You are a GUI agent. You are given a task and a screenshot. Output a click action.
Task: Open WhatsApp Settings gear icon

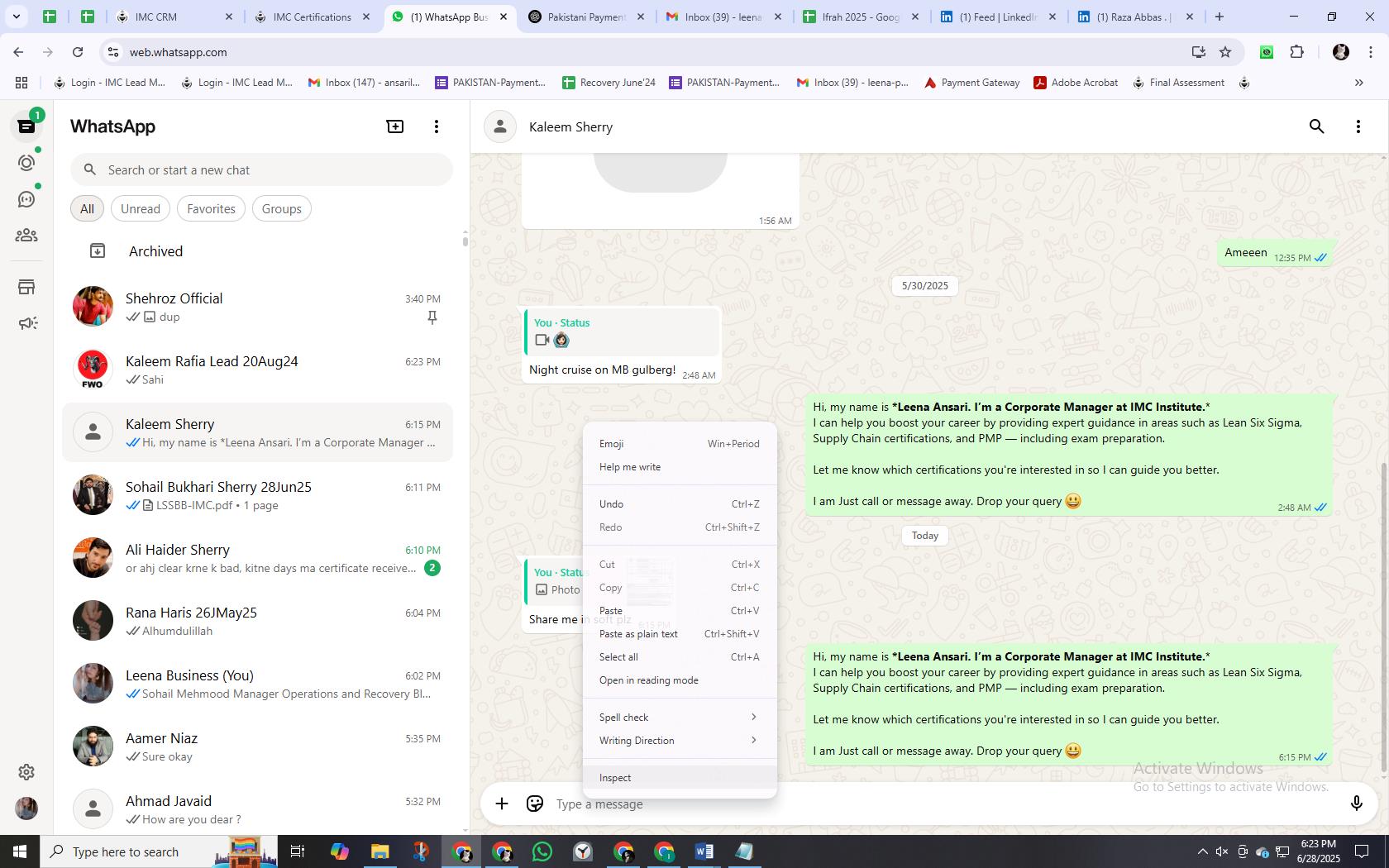[x=26, y=771]
